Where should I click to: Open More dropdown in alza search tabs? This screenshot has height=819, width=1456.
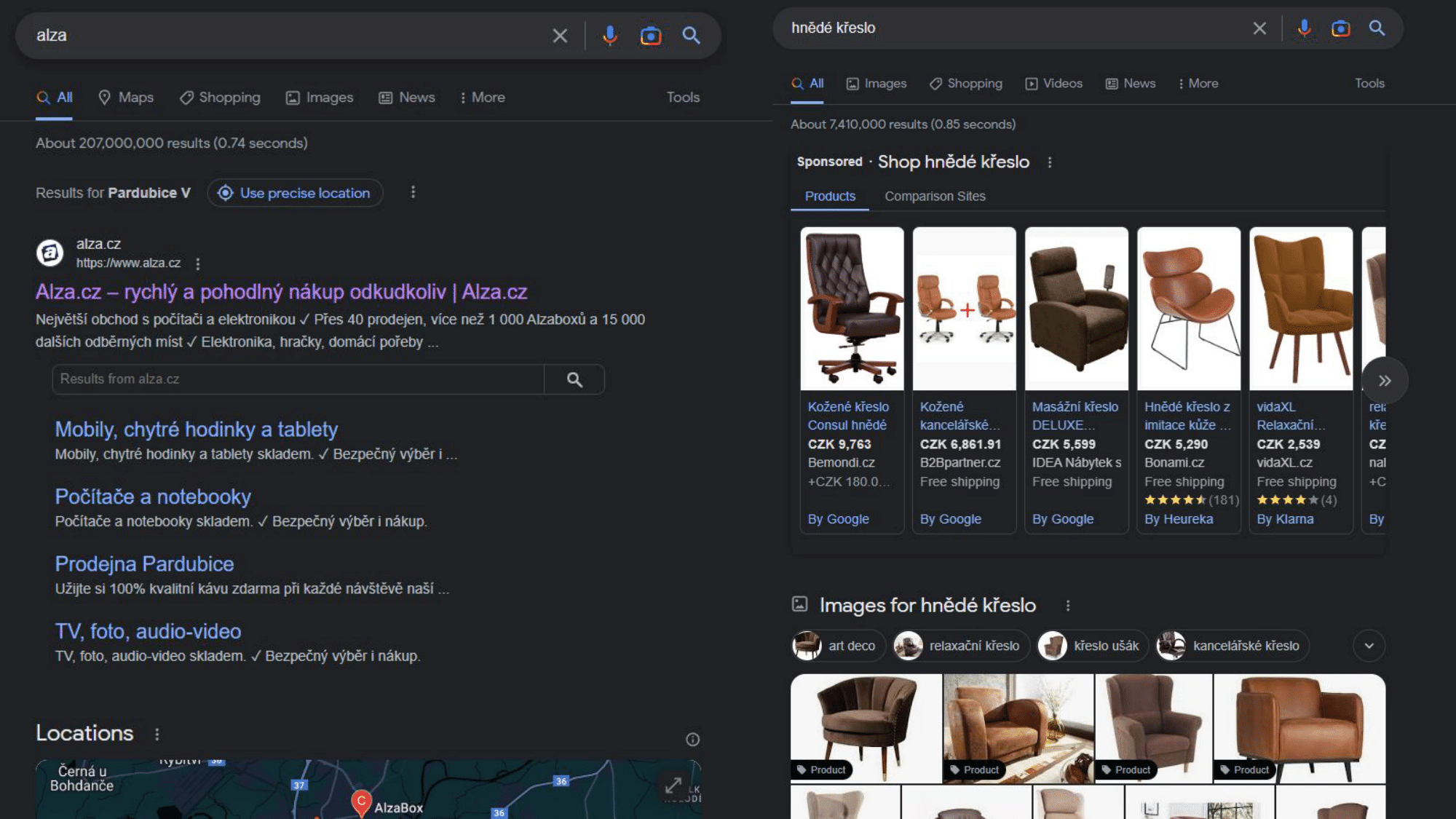(x=482, y=98)
